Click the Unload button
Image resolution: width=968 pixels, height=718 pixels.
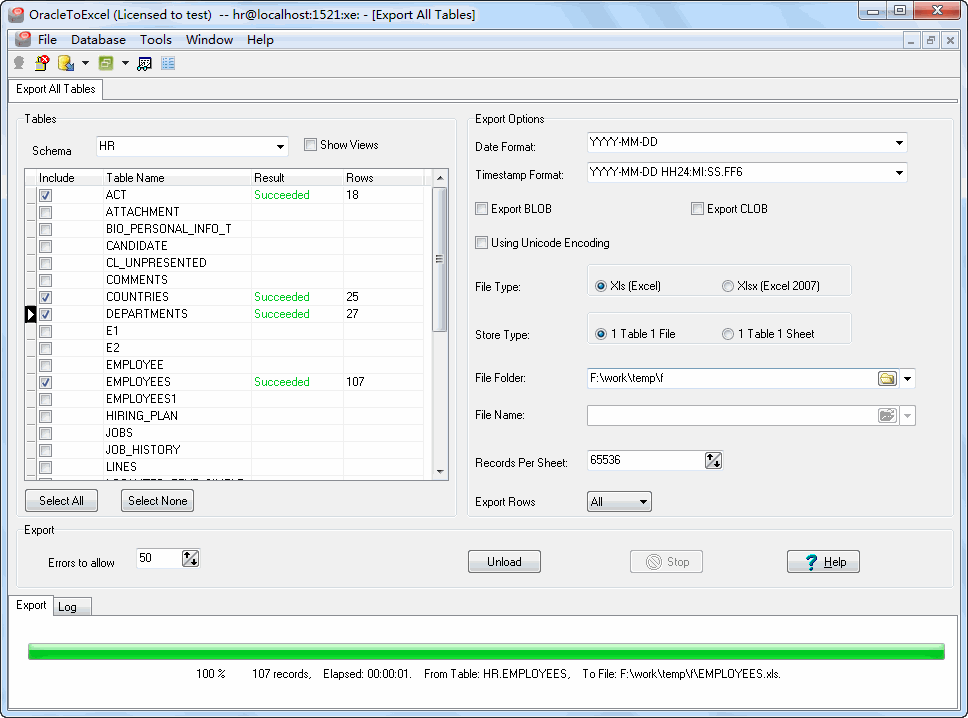click(504, 562)
